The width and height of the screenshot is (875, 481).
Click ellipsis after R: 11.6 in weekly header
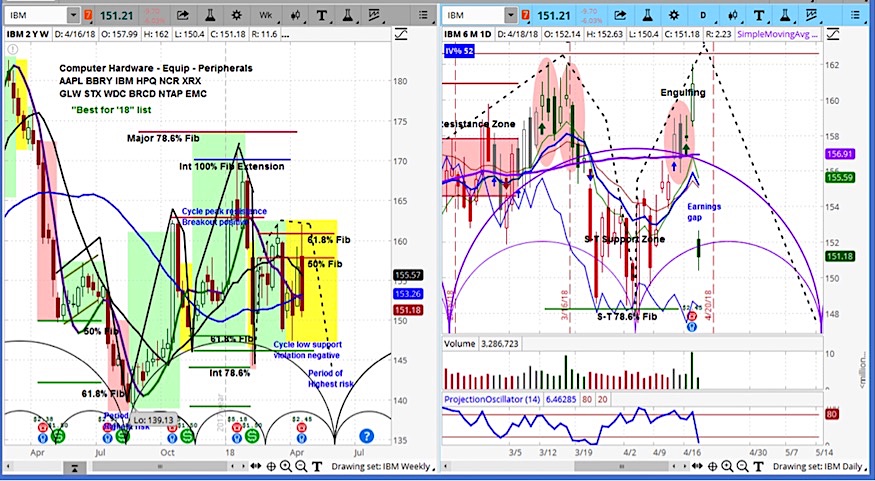point(285,35)
